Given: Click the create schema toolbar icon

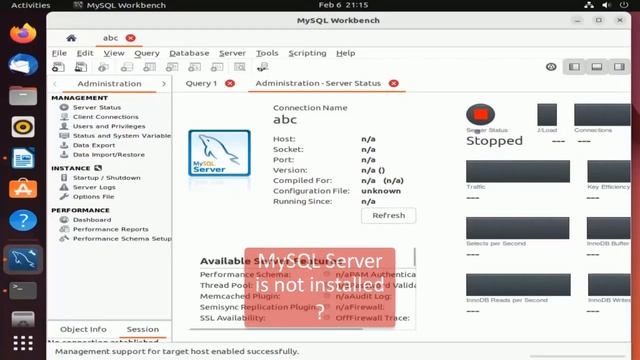Looking at the screenshot, I should (127, 67).
